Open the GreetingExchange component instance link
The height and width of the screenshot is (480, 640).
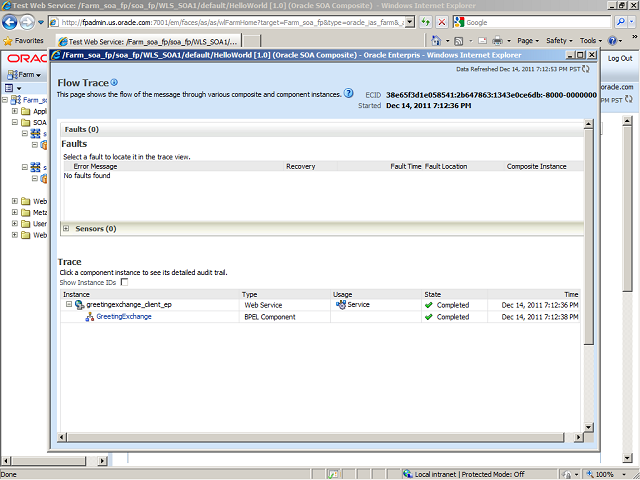pyautogui.click(x=124, y=316)
